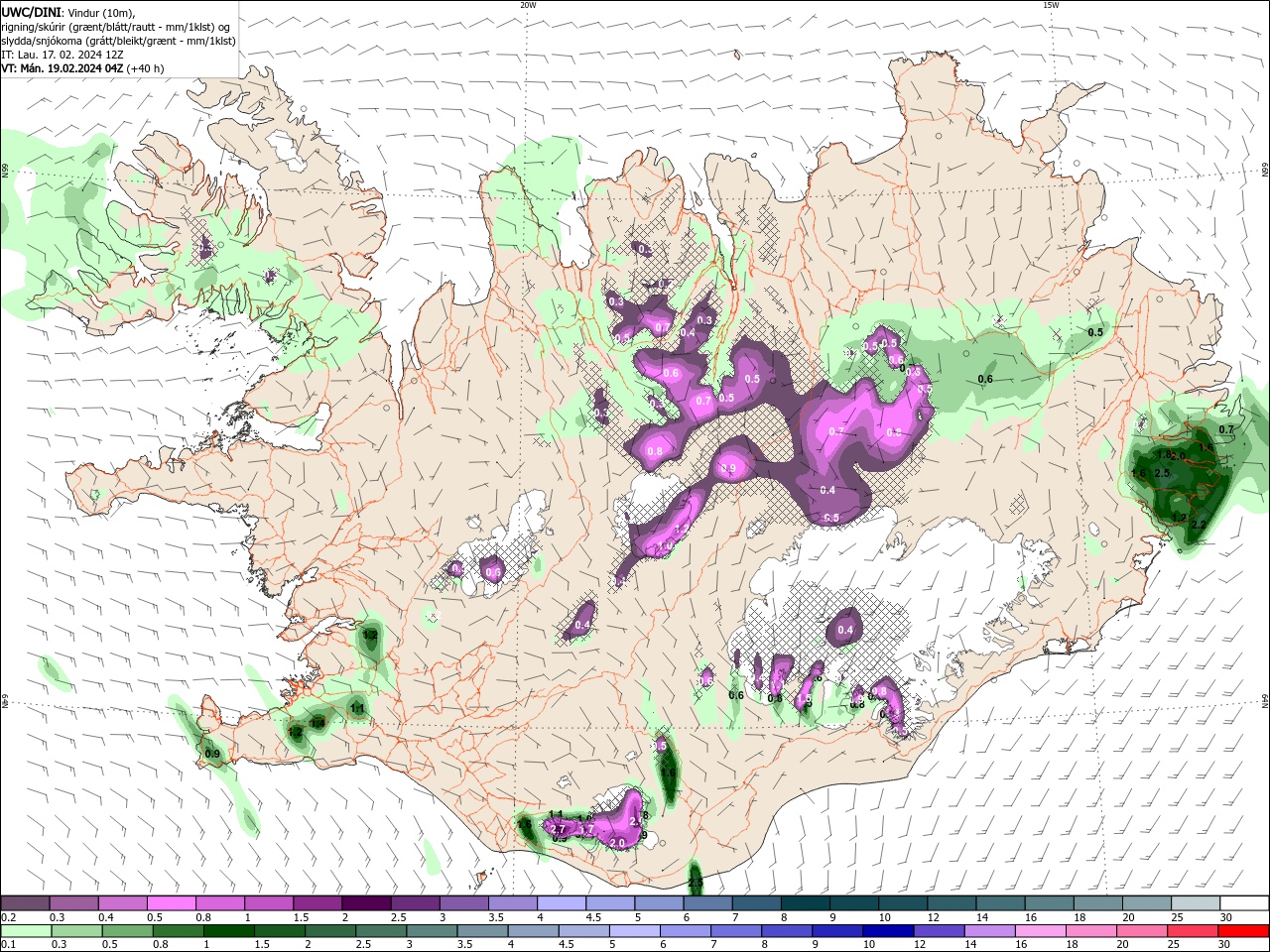Select the lavender top-row swatch starting at 4
The image size is (1270, 952).
[562, 903]
